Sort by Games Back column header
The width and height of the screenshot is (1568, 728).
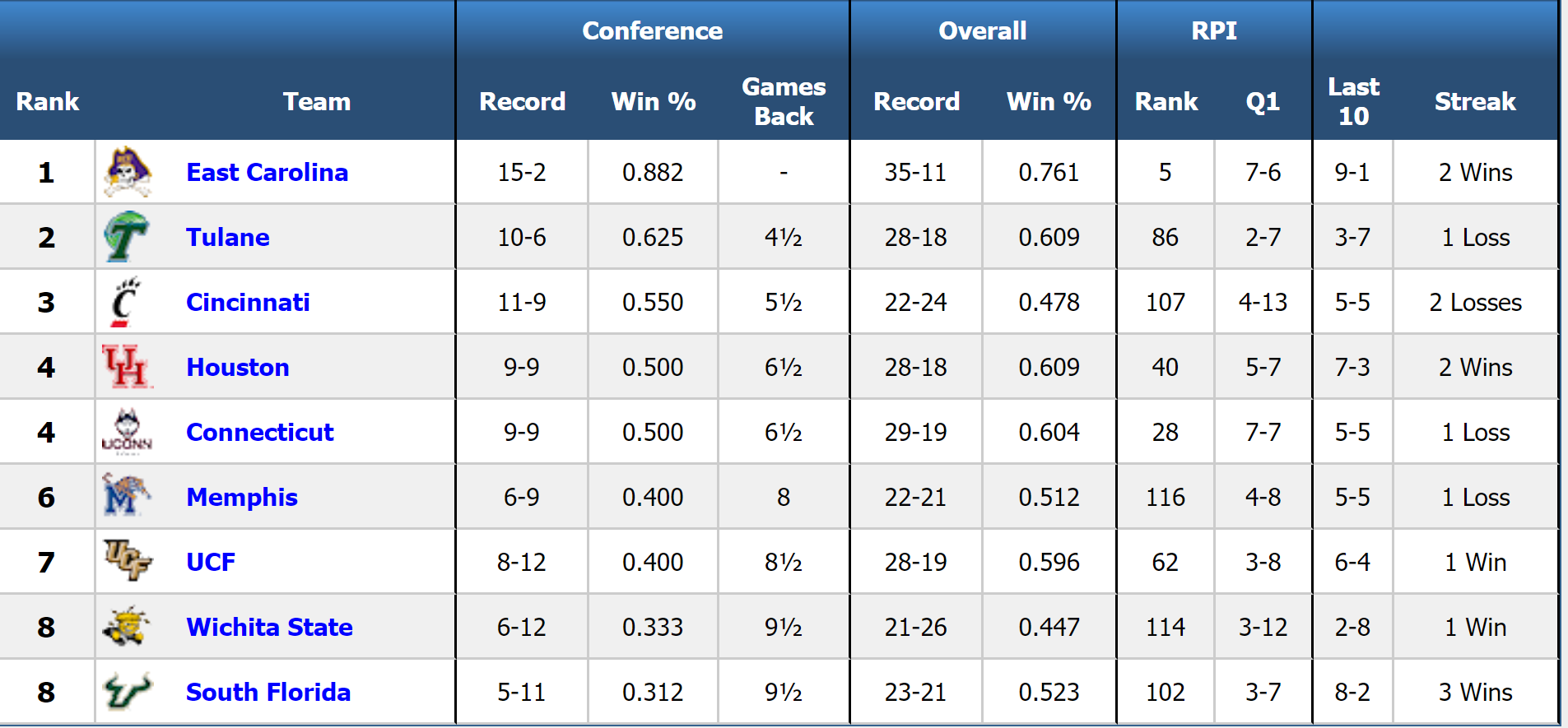click(784, 101)
